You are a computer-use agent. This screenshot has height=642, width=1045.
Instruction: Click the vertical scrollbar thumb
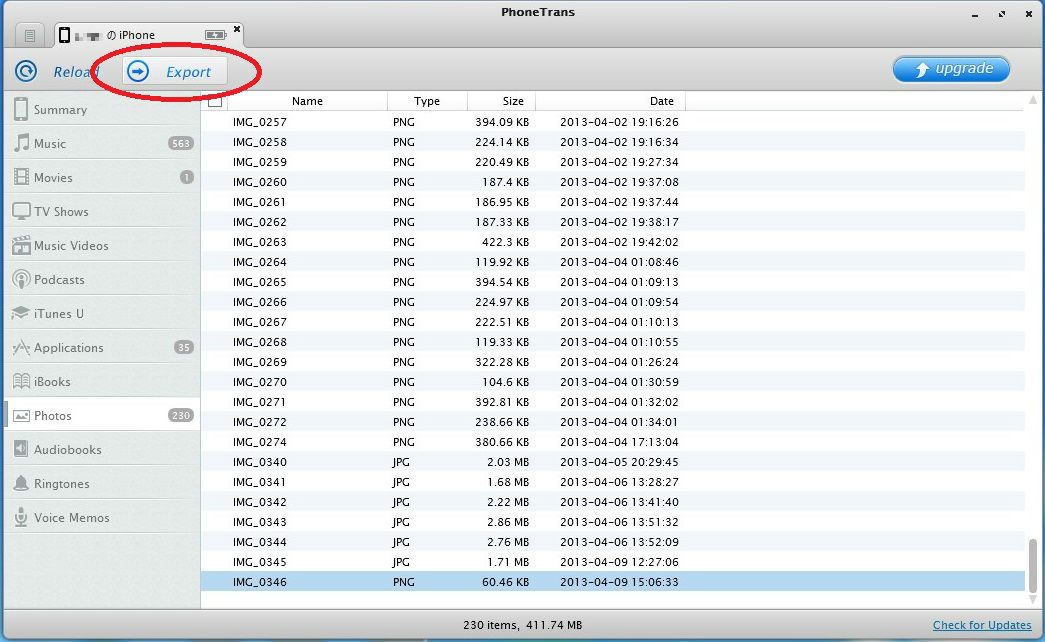coord(1033,564)
